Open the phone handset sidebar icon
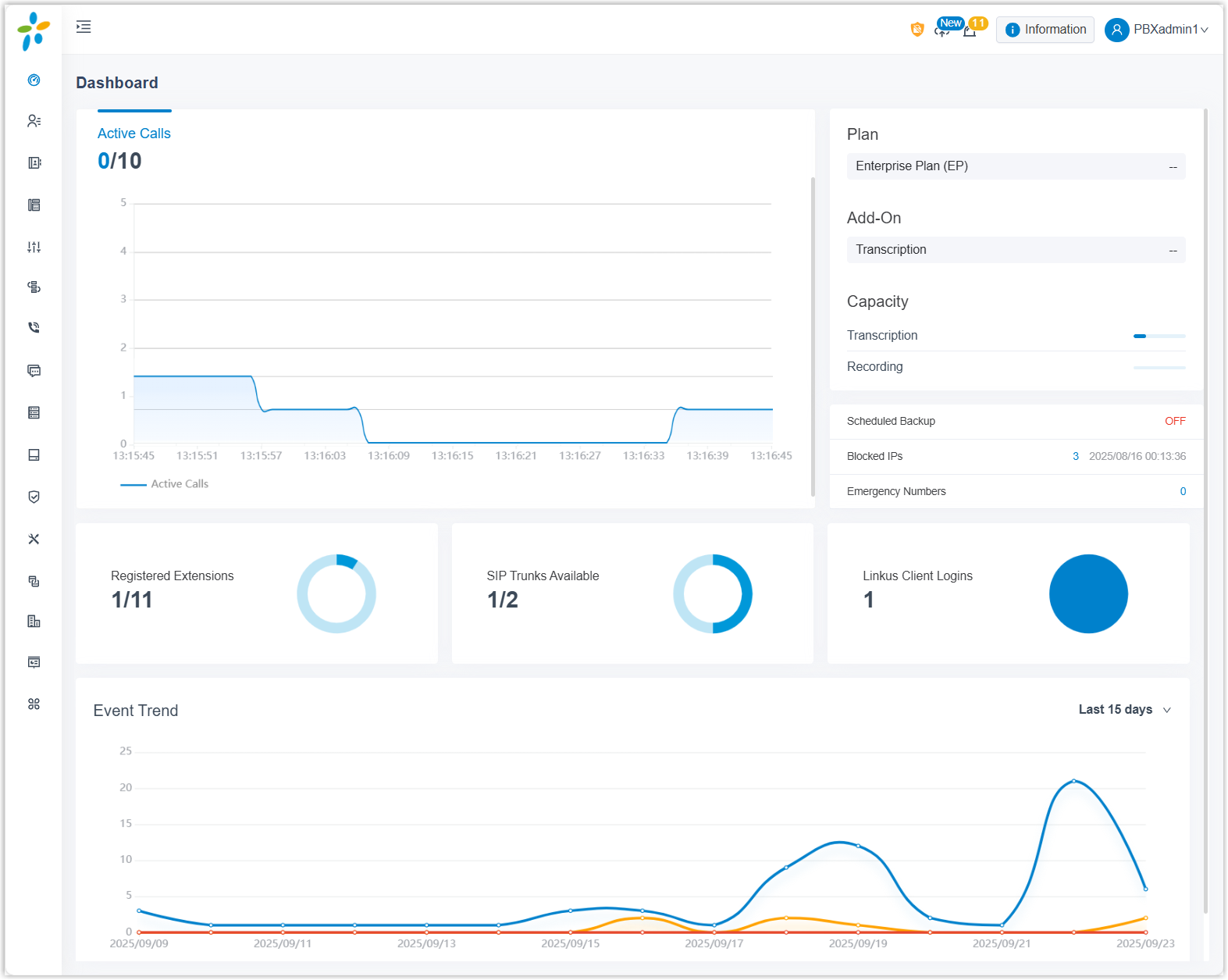 click(x=34, y=328)
